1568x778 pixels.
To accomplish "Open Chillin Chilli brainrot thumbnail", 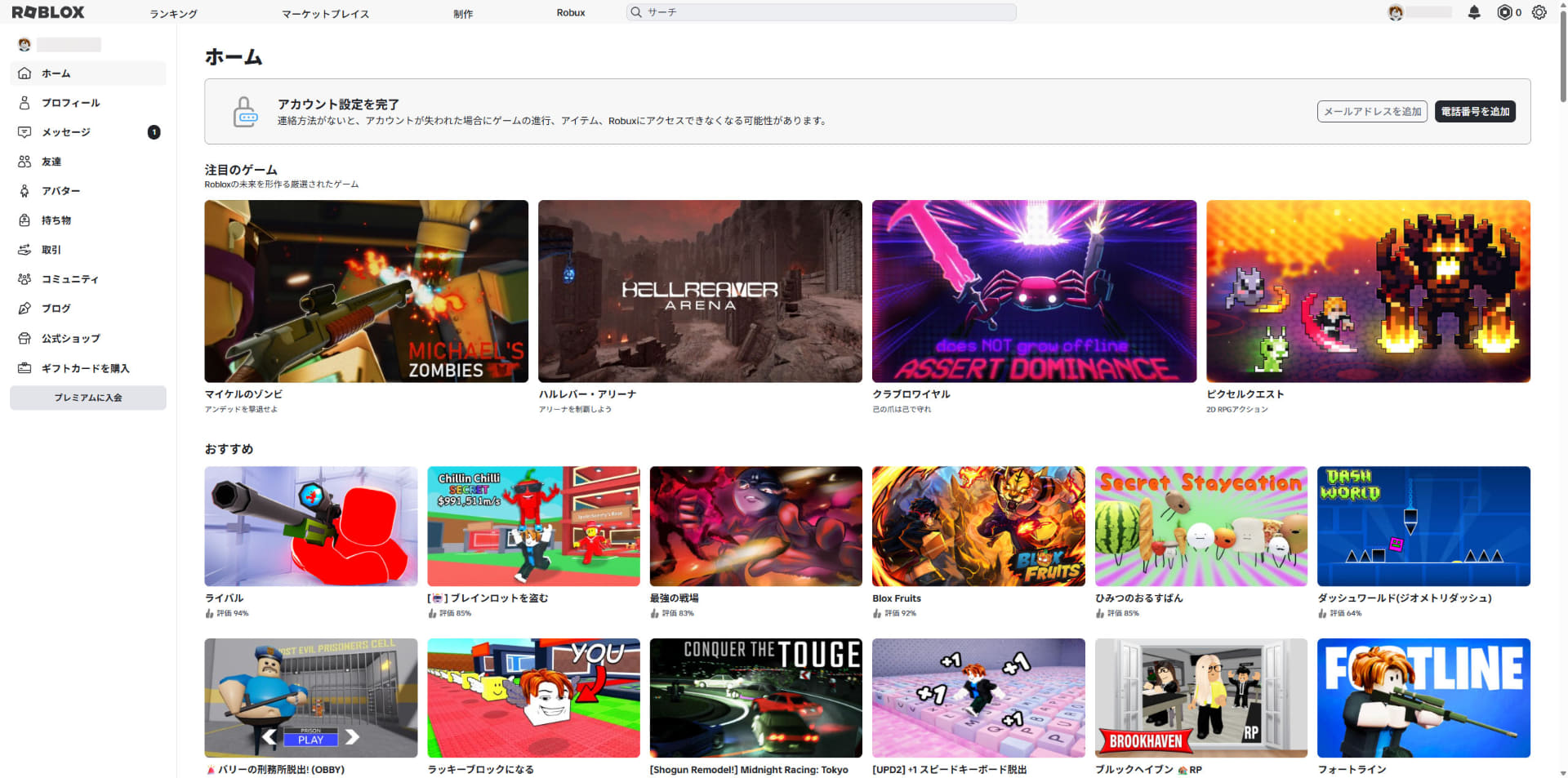I will point(533,527).
